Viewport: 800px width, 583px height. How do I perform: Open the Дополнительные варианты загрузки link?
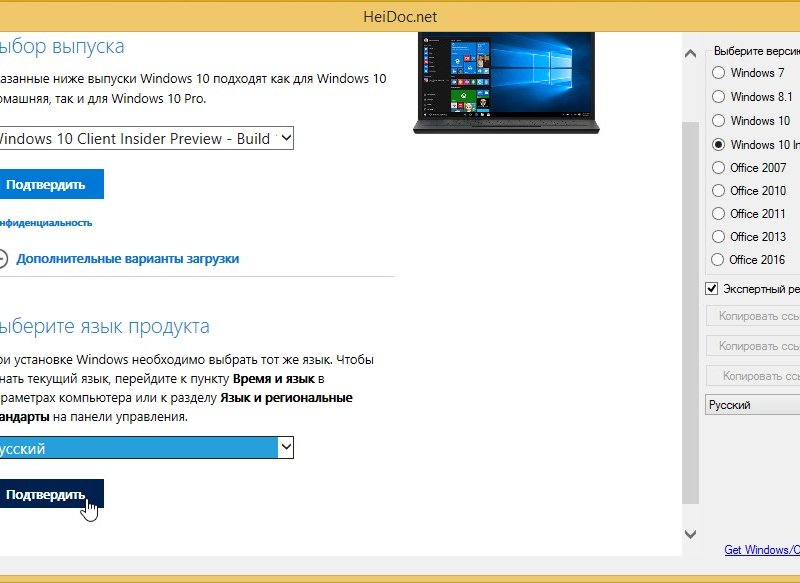(x=128, y=259)
